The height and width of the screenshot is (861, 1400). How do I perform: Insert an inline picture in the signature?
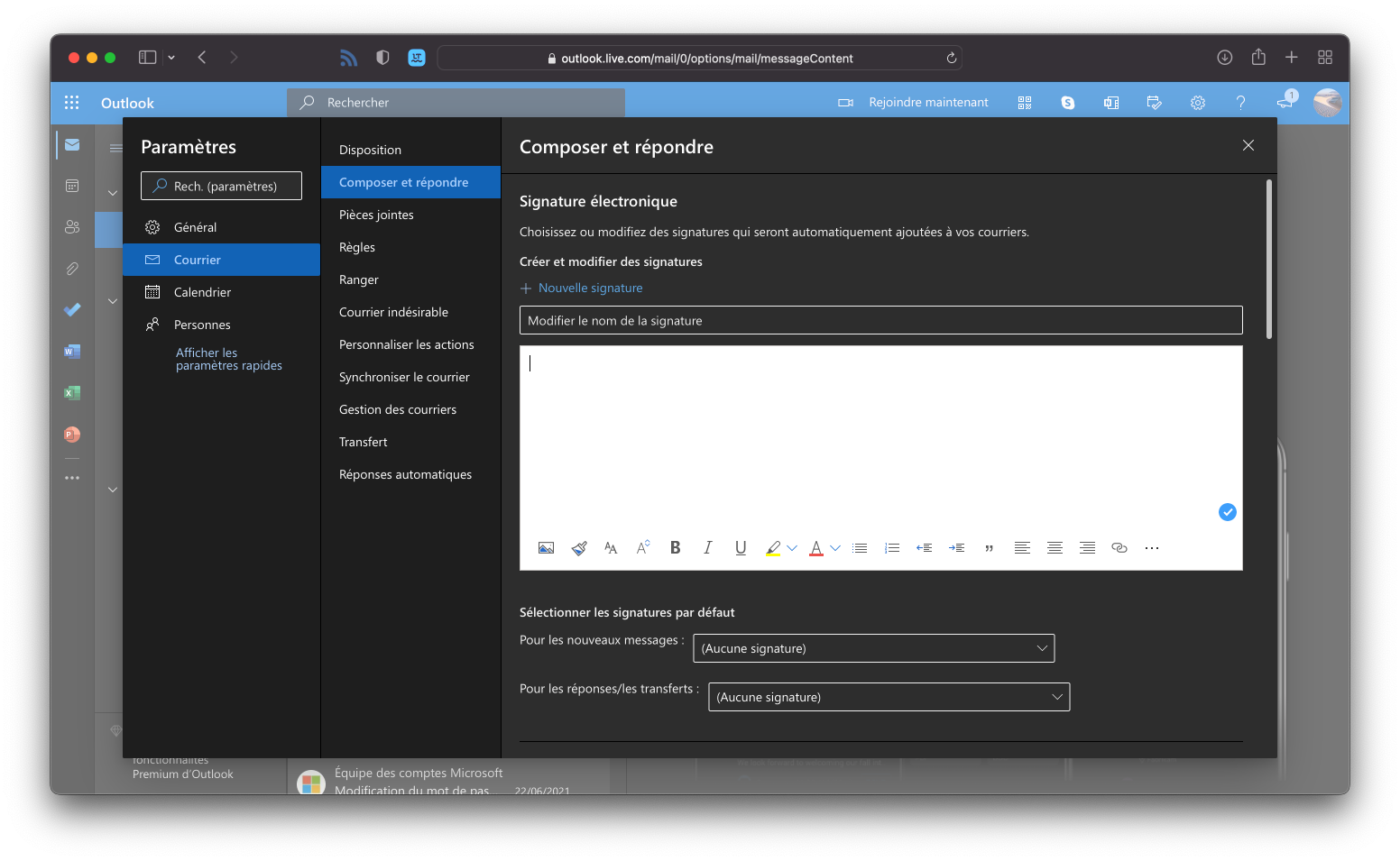pyautogui.click(x=546, y=548)
